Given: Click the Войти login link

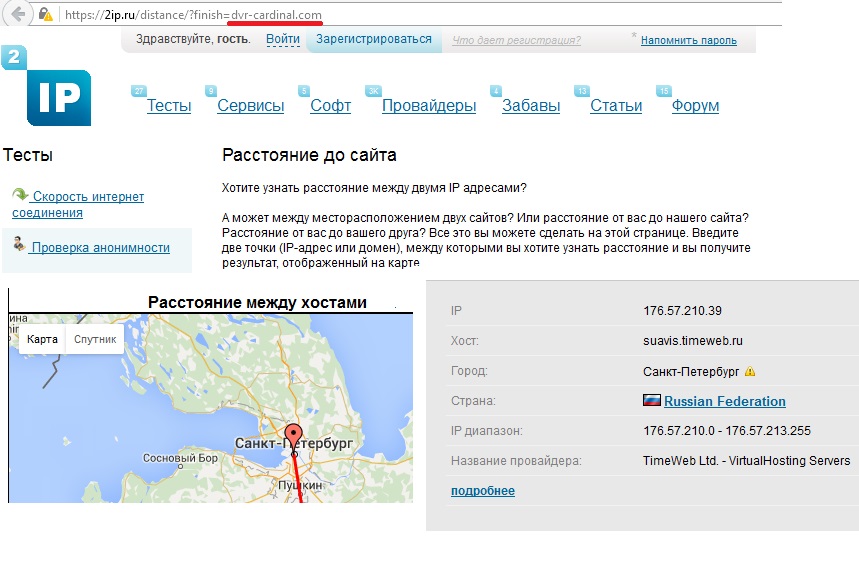Looking at the screenshot, I should coord(283,40).
